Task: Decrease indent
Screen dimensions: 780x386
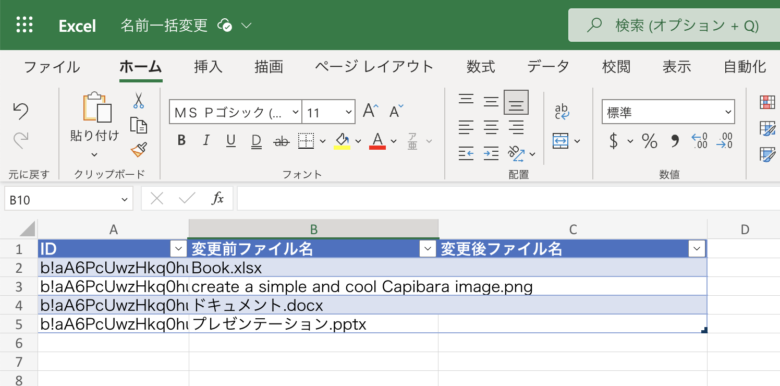Action: pyautogui.click(x=466, y=154)
